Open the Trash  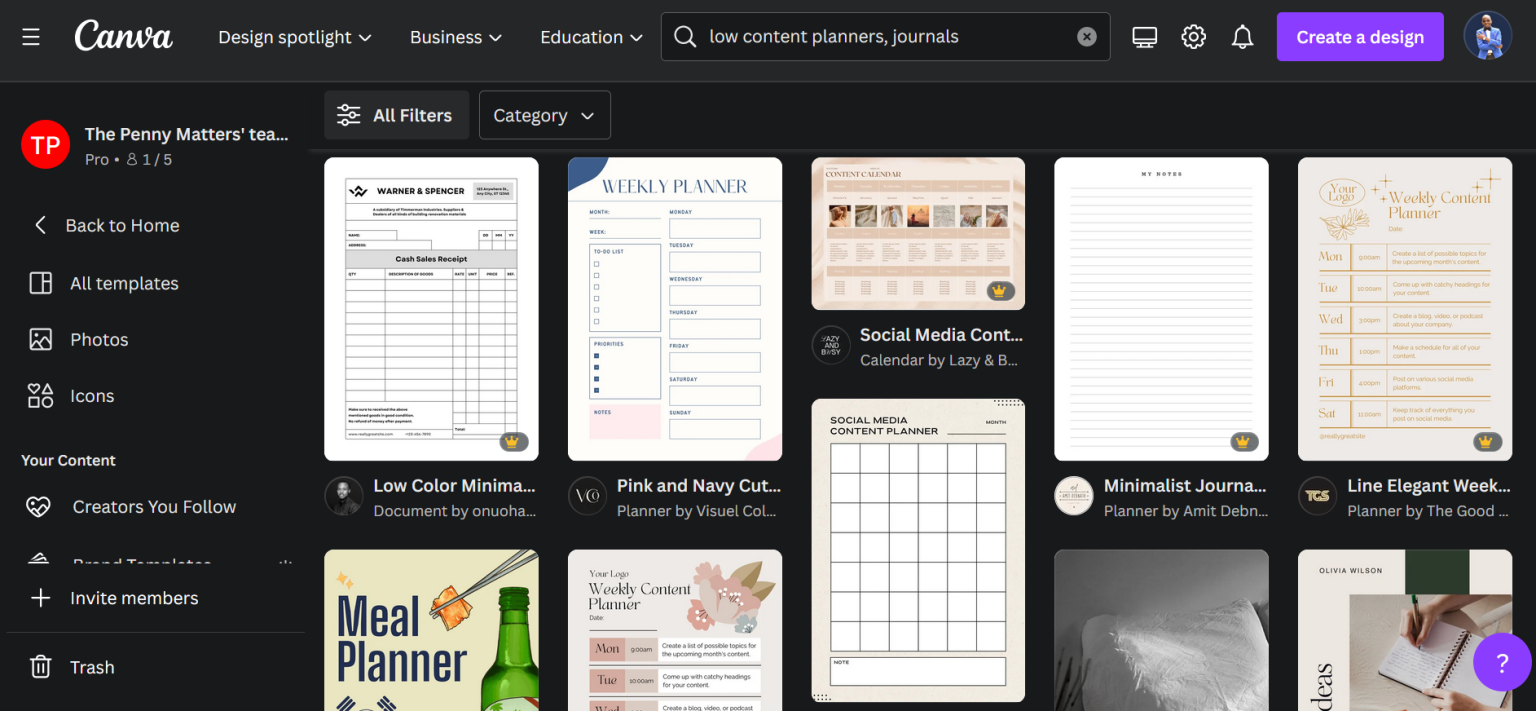point(93,667)
